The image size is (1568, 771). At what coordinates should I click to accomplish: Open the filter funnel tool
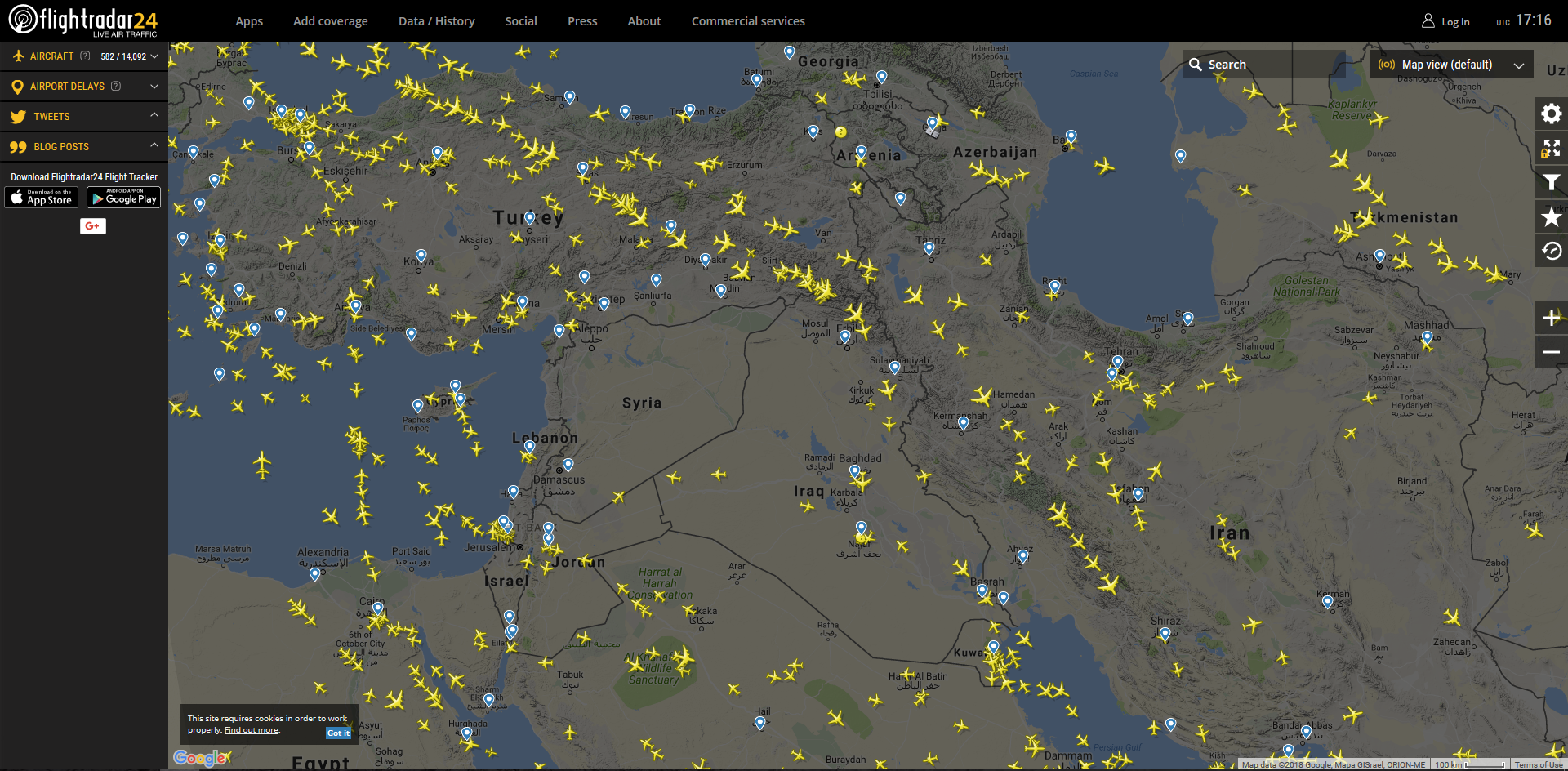coord(1552,183)
